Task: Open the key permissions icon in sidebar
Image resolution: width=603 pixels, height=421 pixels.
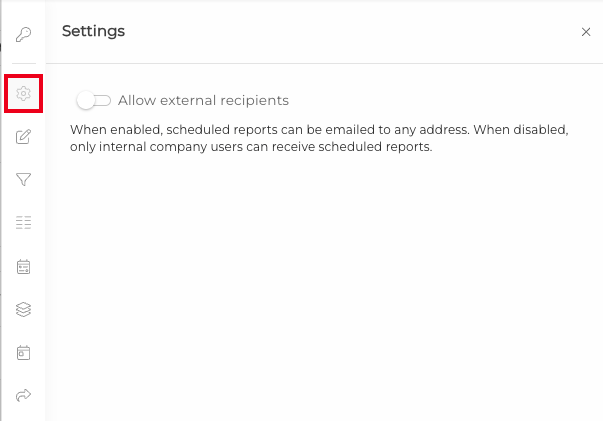Action: pyautogui.click(x=23, y=34)
